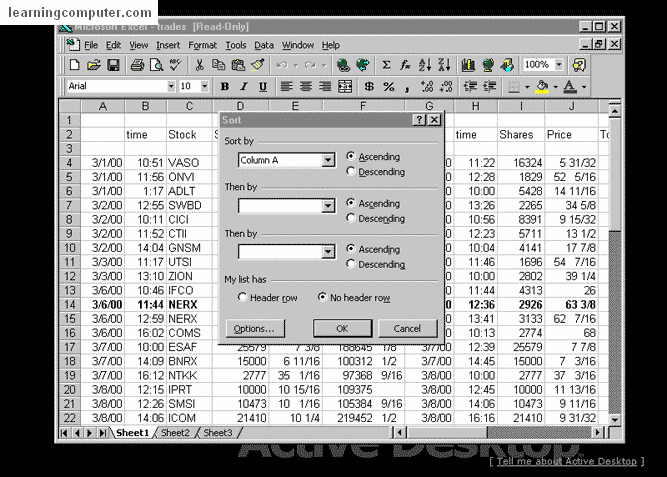Image resolution: width=667 pixels, height=477 pixels.
Task: Select row 14 header
Action: [x=69, y=305]
